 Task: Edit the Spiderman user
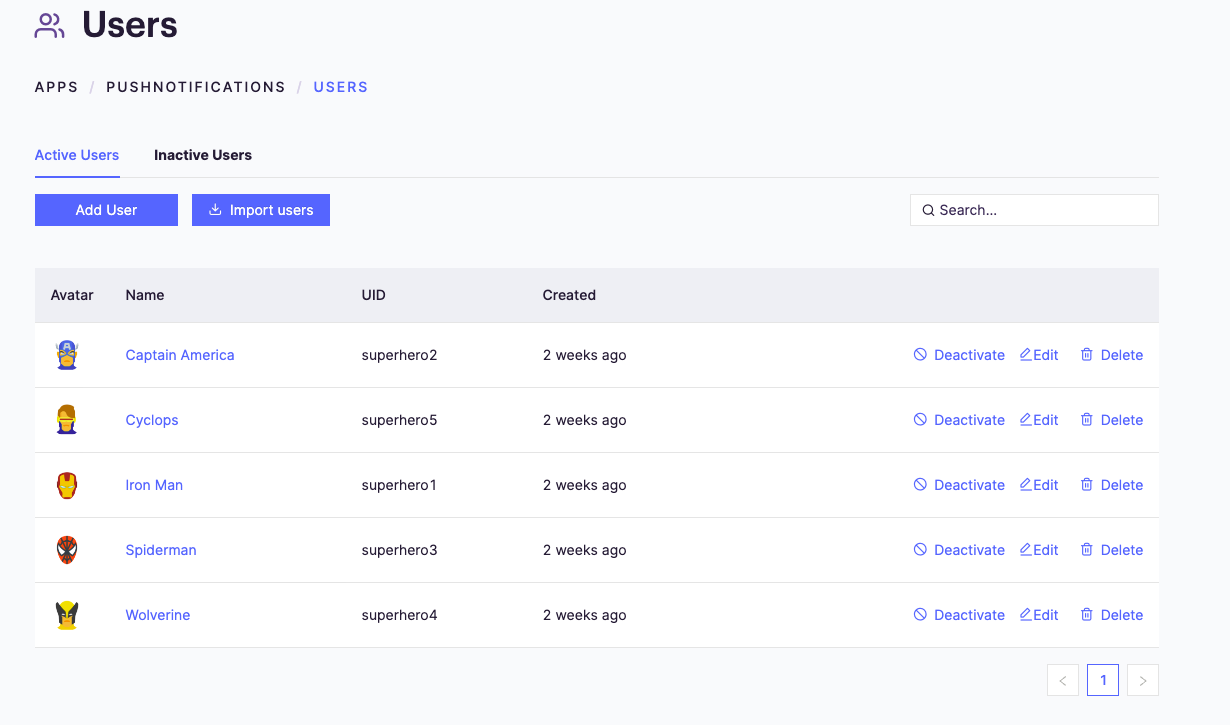click(1039, 550)
